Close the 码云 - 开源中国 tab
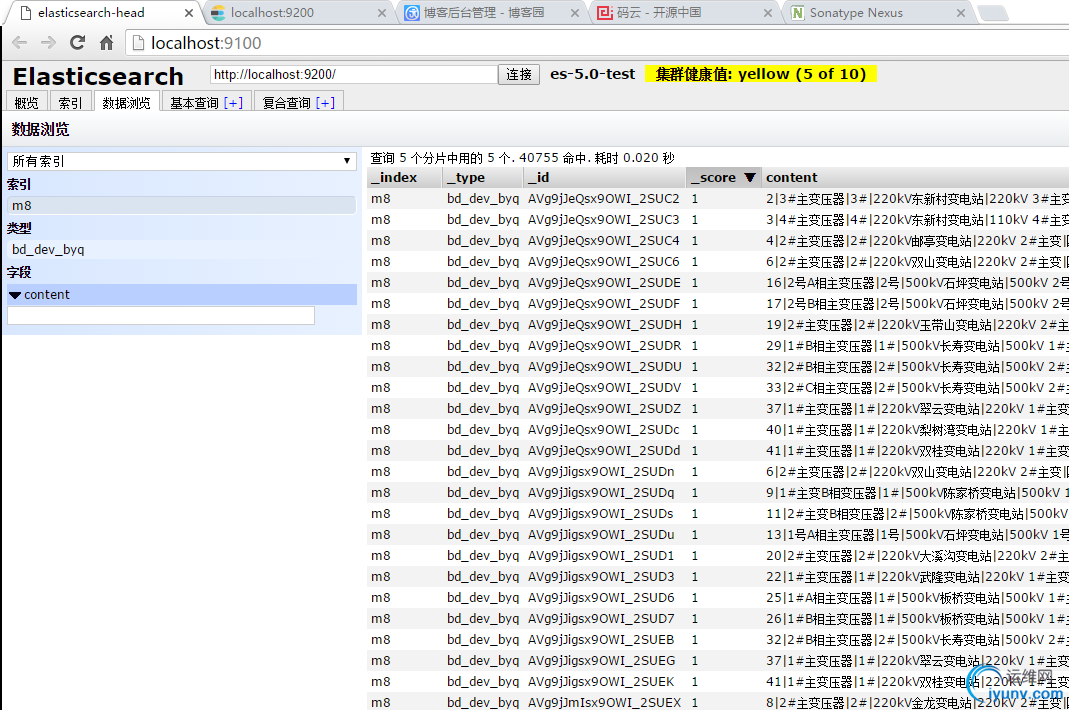This screenshot has width=1069, height=710. tap(768, 13)
